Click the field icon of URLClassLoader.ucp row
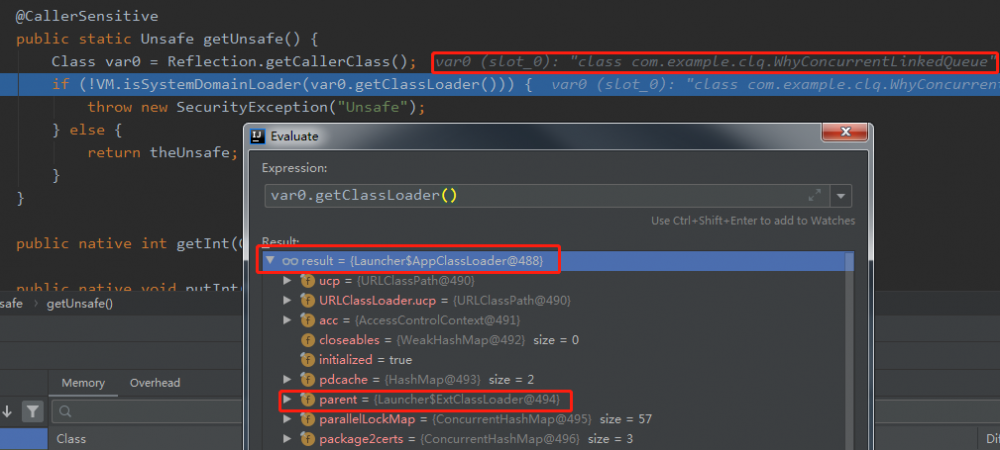 (308, 300)
